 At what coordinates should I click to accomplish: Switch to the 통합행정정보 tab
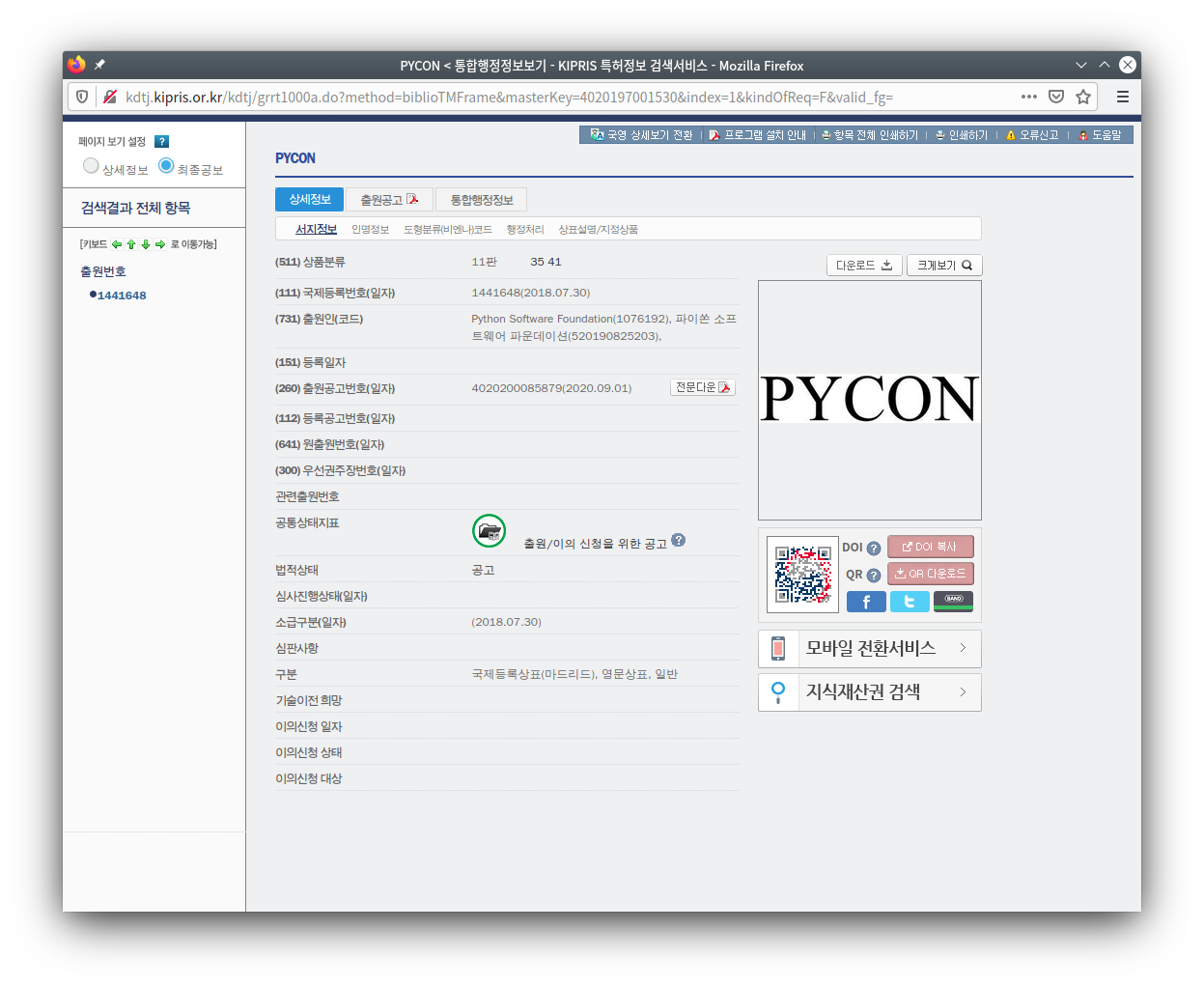482,200
